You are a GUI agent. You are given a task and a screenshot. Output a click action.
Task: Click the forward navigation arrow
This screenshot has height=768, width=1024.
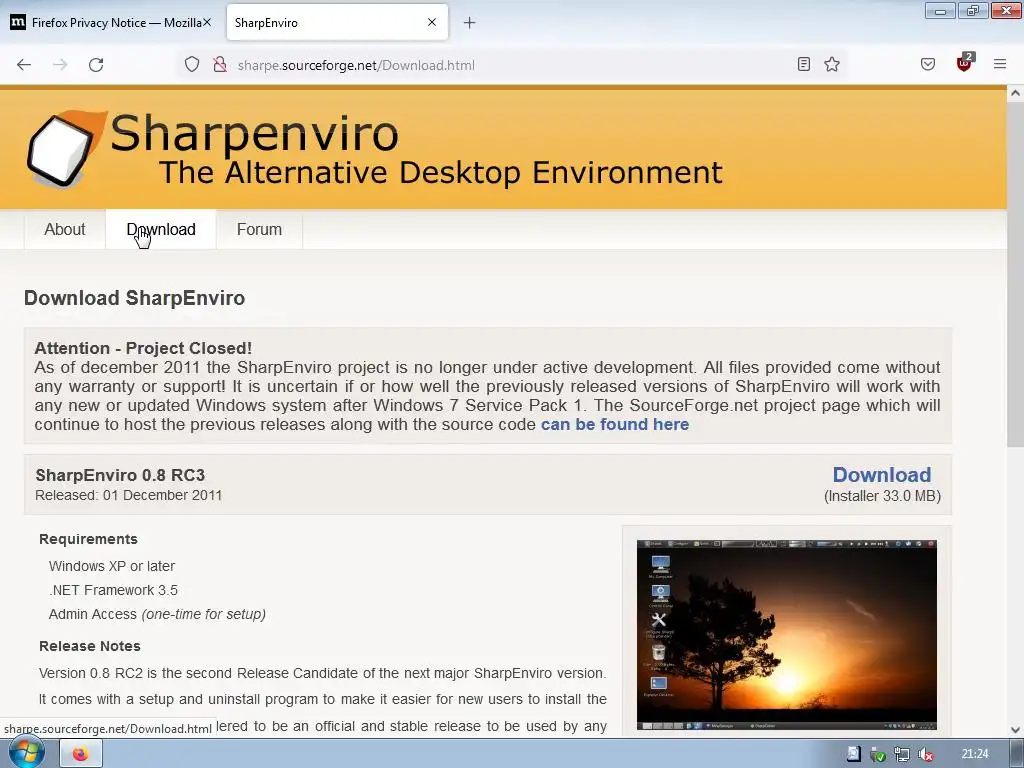[60, 65]
